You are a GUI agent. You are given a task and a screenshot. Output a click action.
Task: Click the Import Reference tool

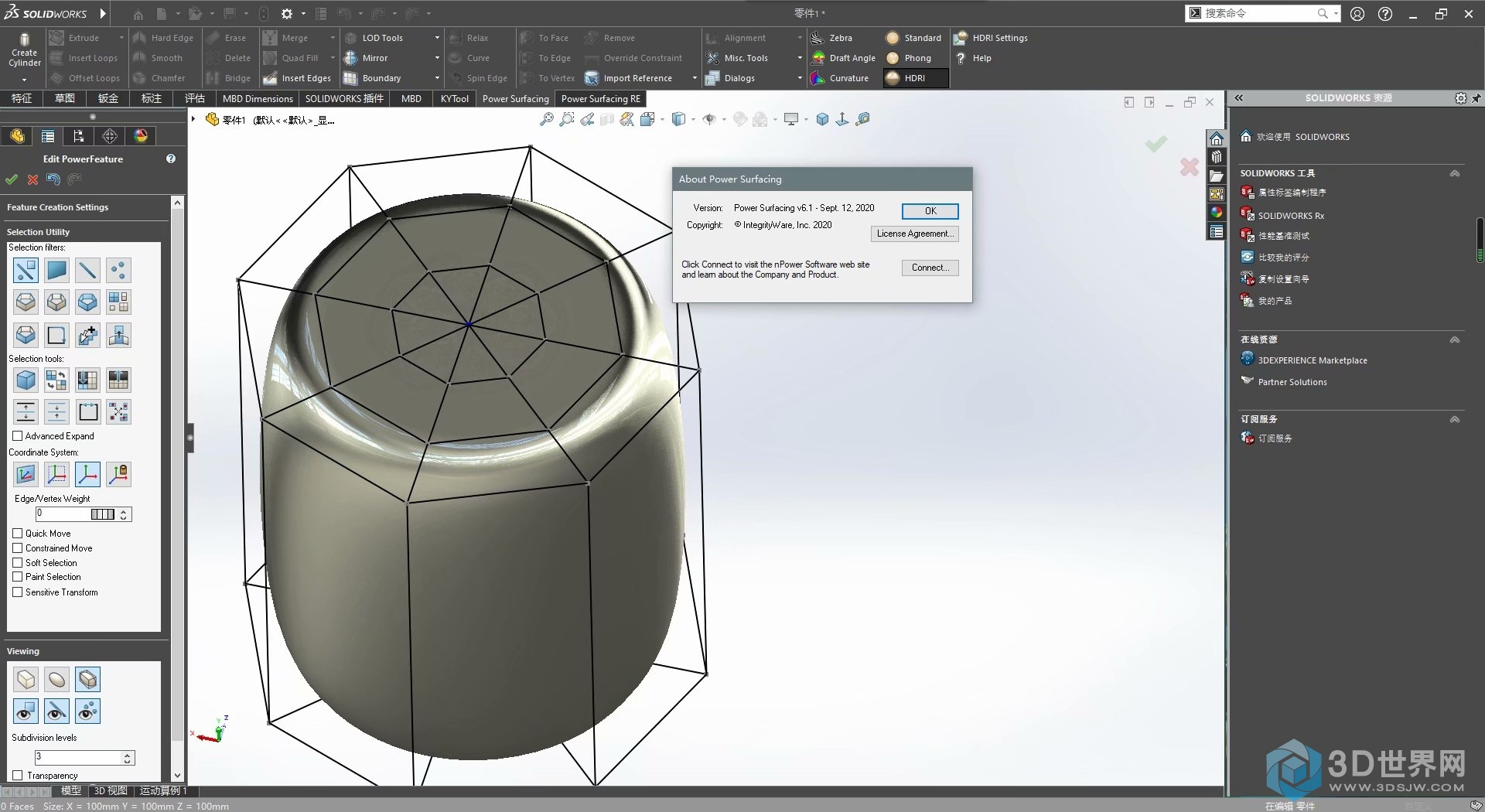click(x=628, y=78)
